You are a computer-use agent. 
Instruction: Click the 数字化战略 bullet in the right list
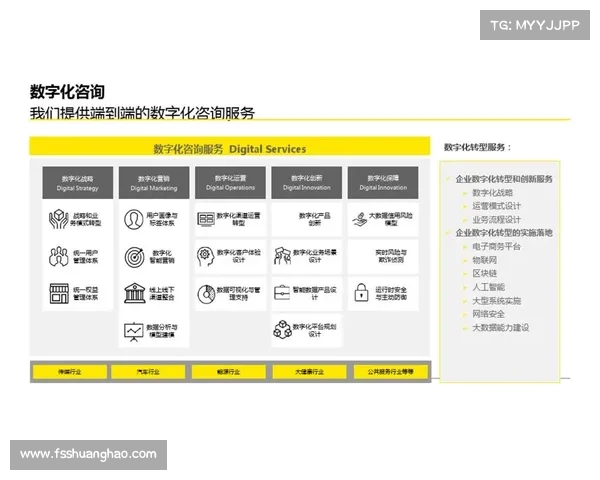point(492,193)
